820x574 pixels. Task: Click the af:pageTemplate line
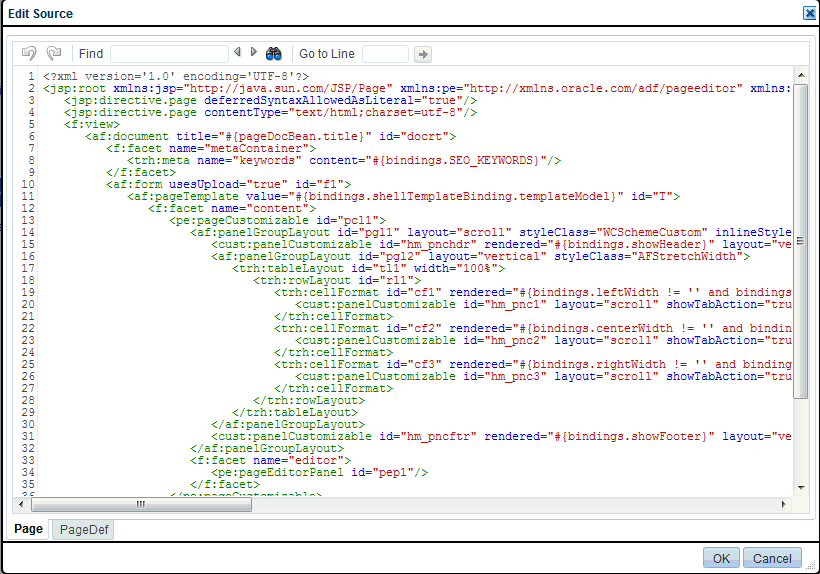pos(403,197)
